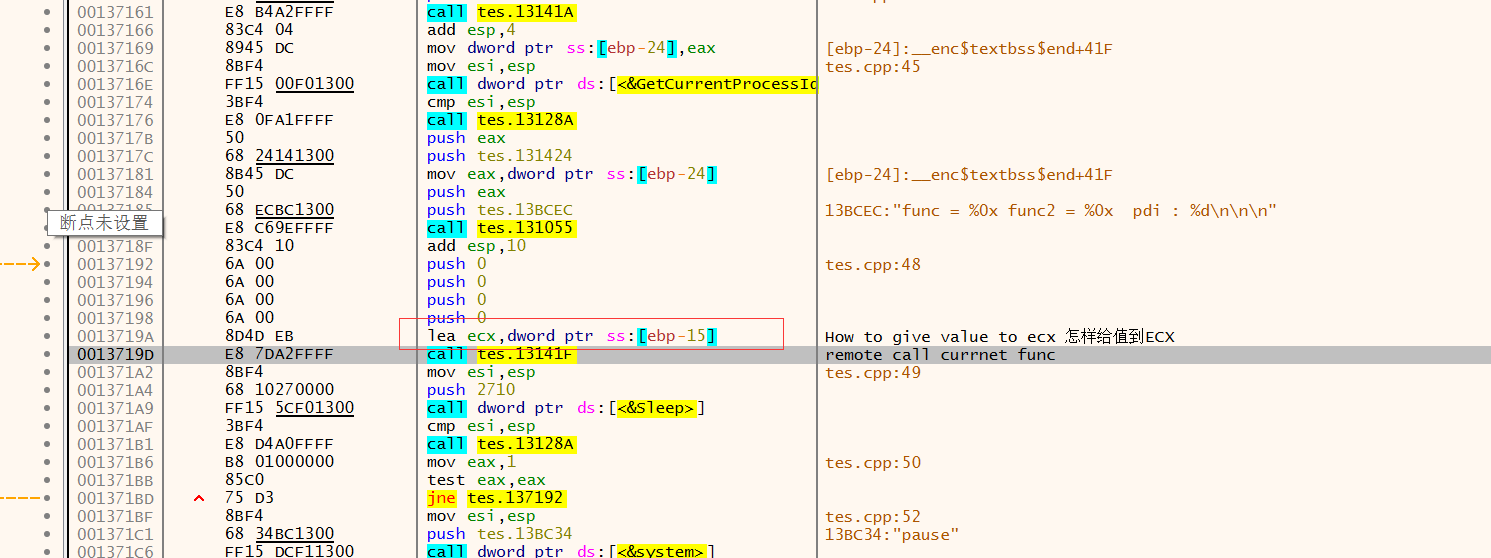Click instruction jne tes.137192

pyautogui.click(x=496, y=498)
